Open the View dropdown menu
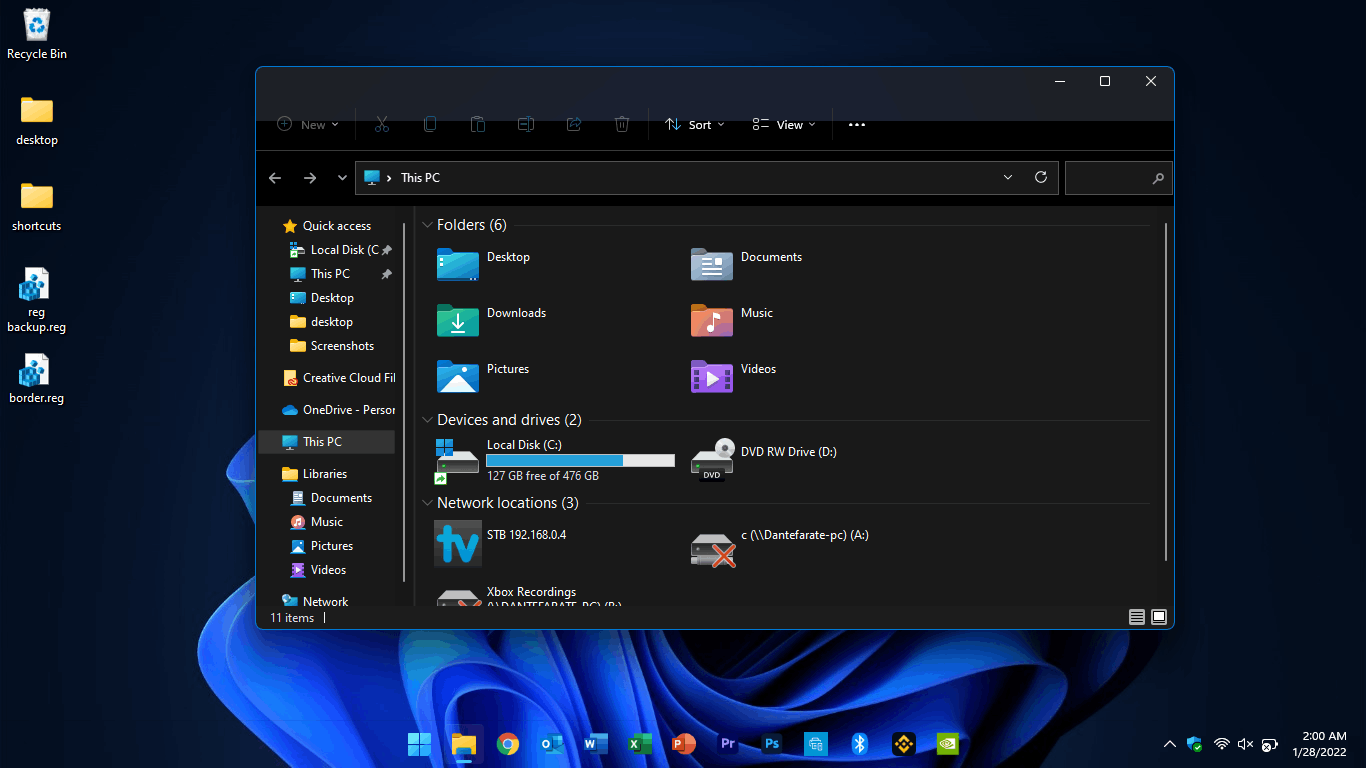This screenshot has width=1366, height=768. [x=784, y=125]
